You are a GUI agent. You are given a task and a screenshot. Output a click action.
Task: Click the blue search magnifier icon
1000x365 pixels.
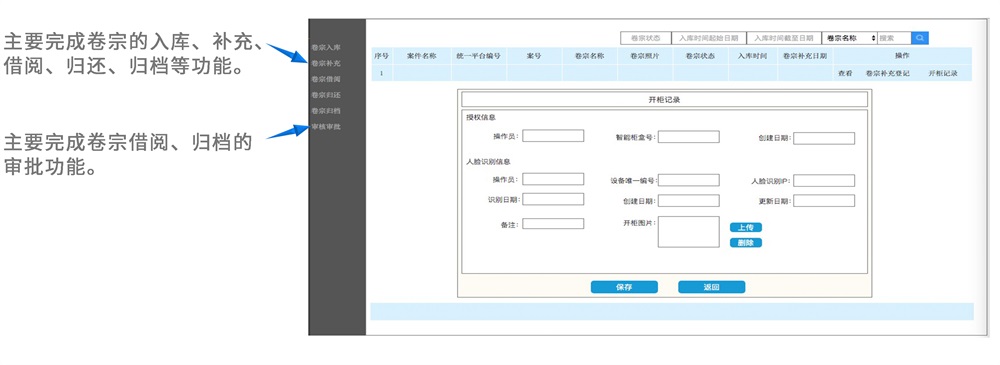coord(920,38)
